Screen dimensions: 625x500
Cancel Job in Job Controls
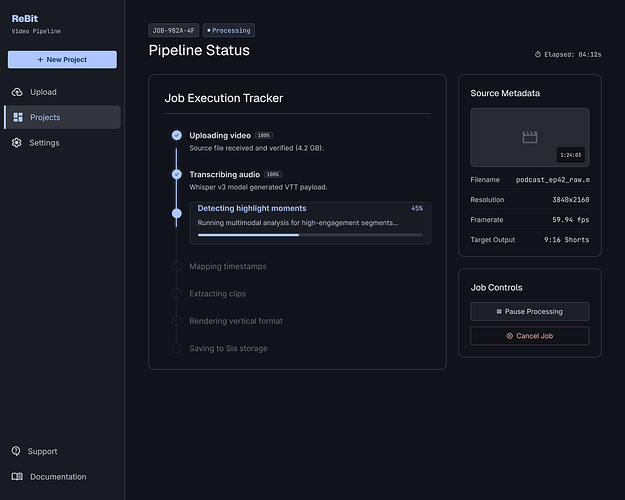pyautogui.click(x=530, y=336)
